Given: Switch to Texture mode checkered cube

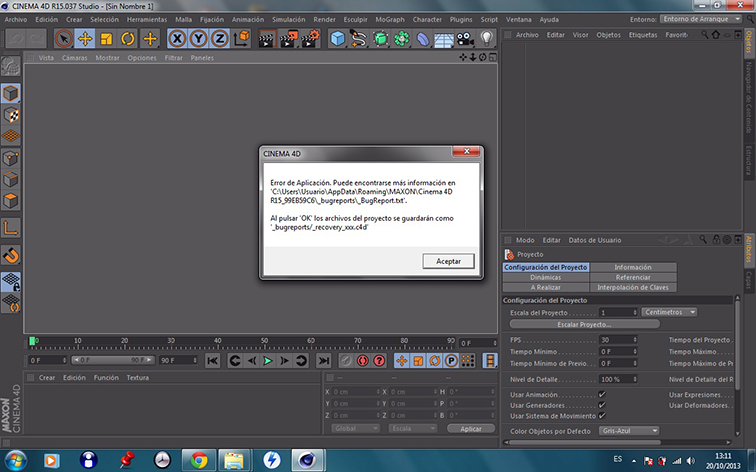Looking at the screenshot, I should (x=11, y=115).
